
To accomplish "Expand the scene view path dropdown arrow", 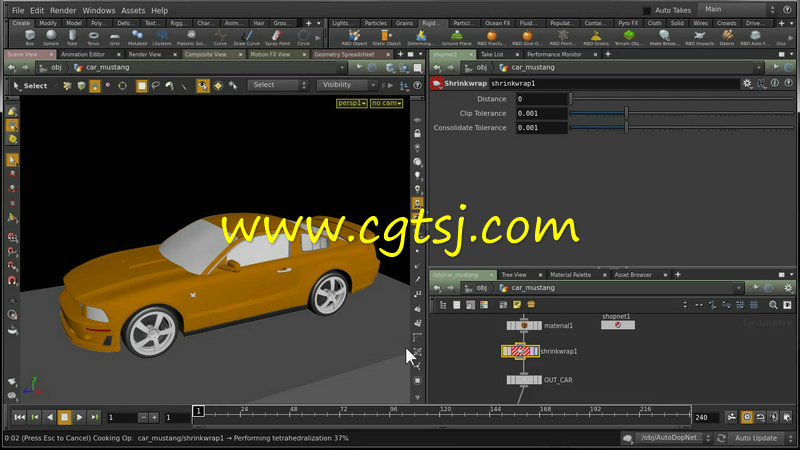I will 342,68.
